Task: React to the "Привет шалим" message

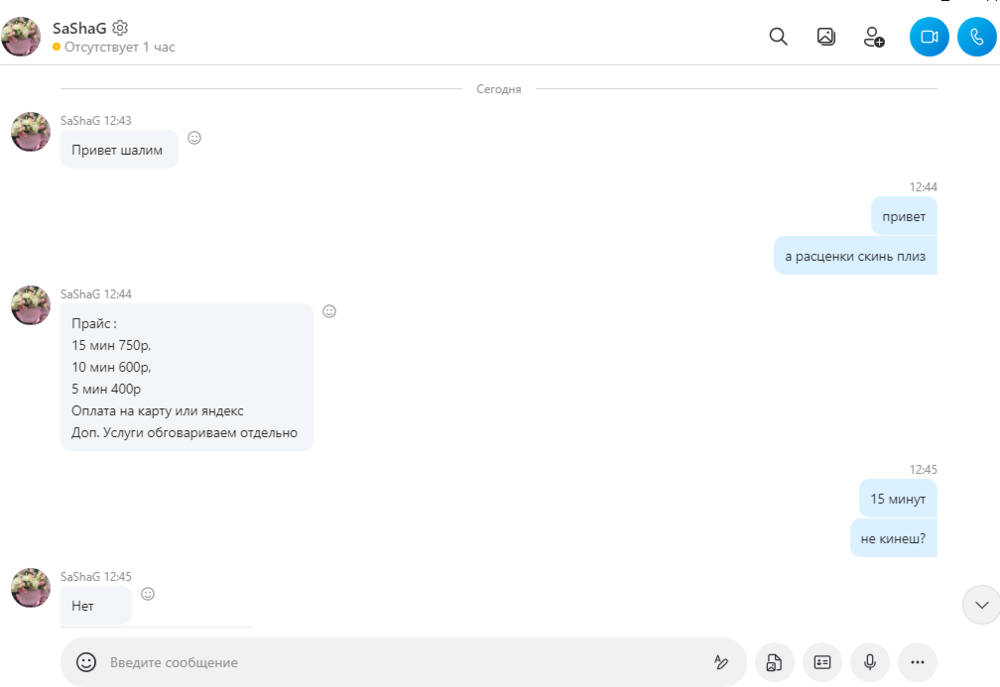Action: click(x=195, y=138)
